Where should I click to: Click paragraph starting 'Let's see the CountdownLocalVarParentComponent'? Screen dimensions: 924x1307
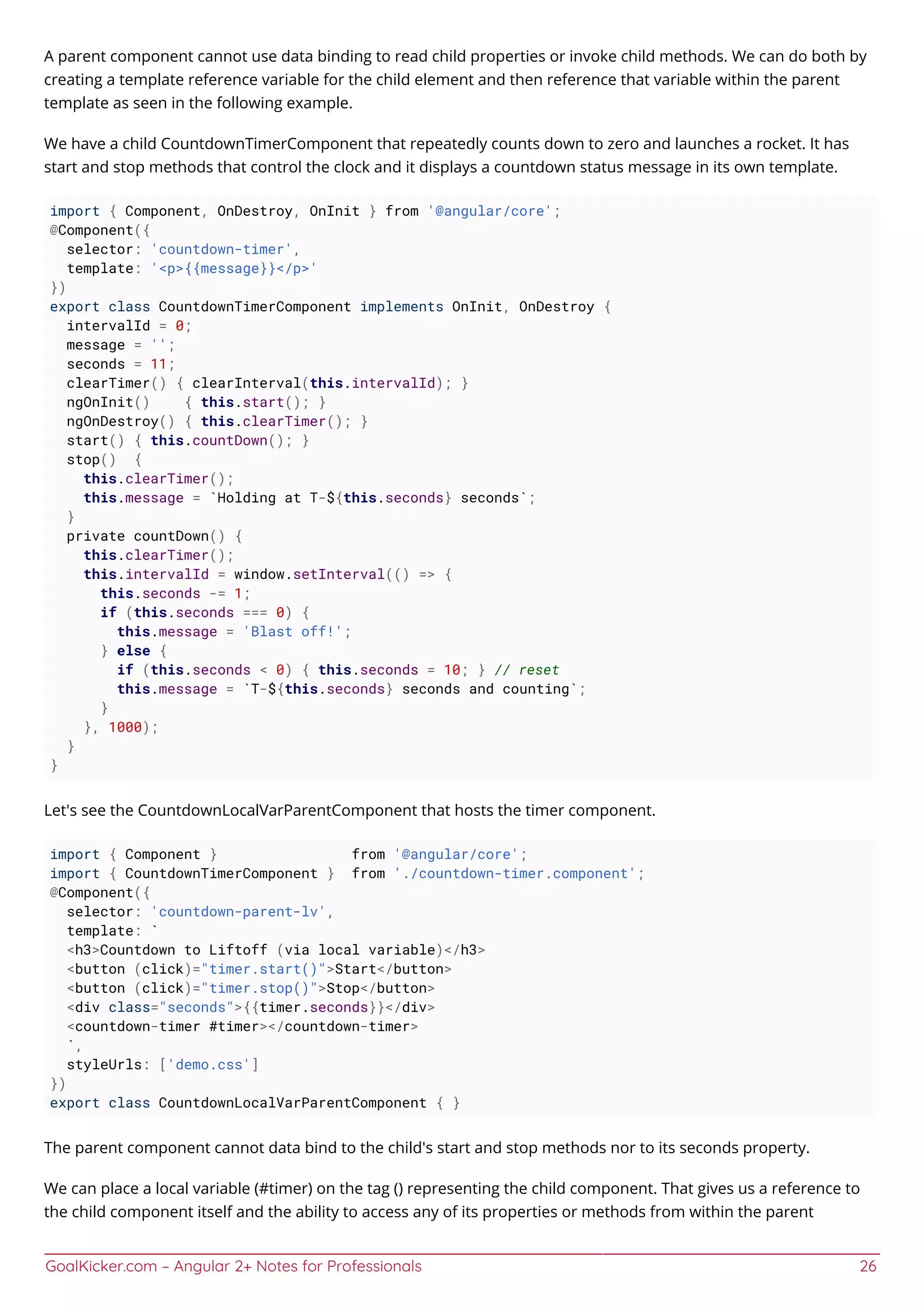pyautogui.click(x=349, y=810)
